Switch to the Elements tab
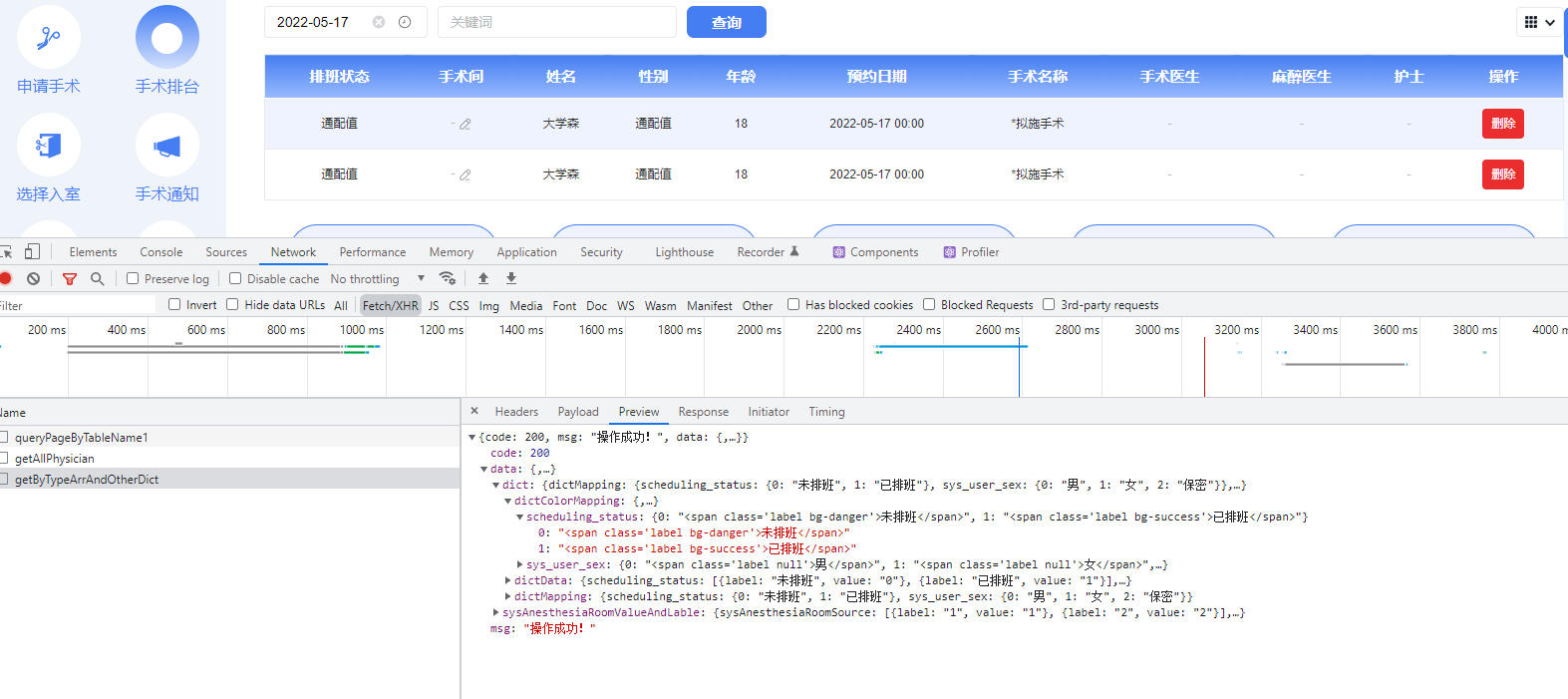This screenshot has height=699, width=1568. (x=93, y=252)
